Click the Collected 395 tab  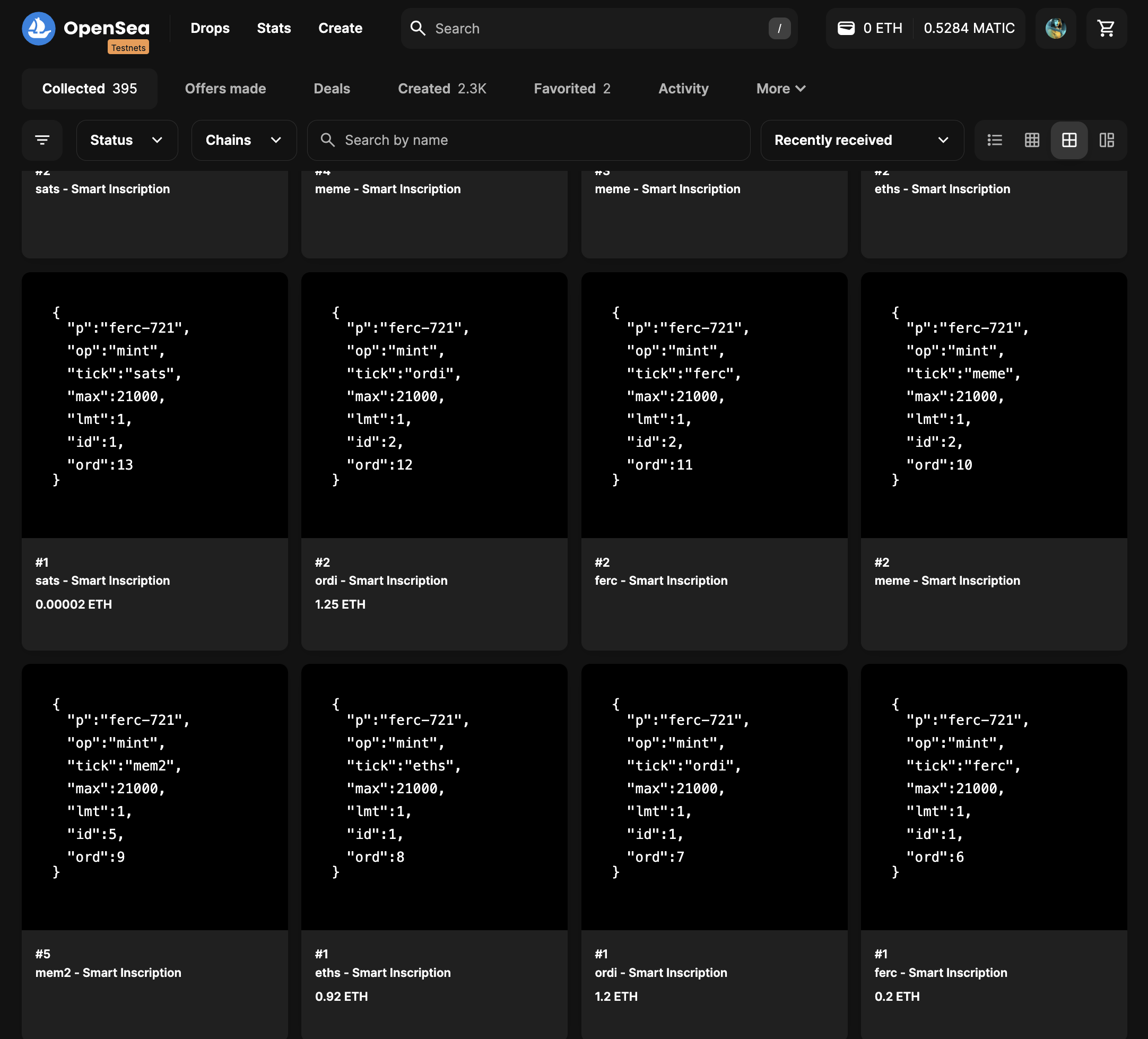[89, 89]
